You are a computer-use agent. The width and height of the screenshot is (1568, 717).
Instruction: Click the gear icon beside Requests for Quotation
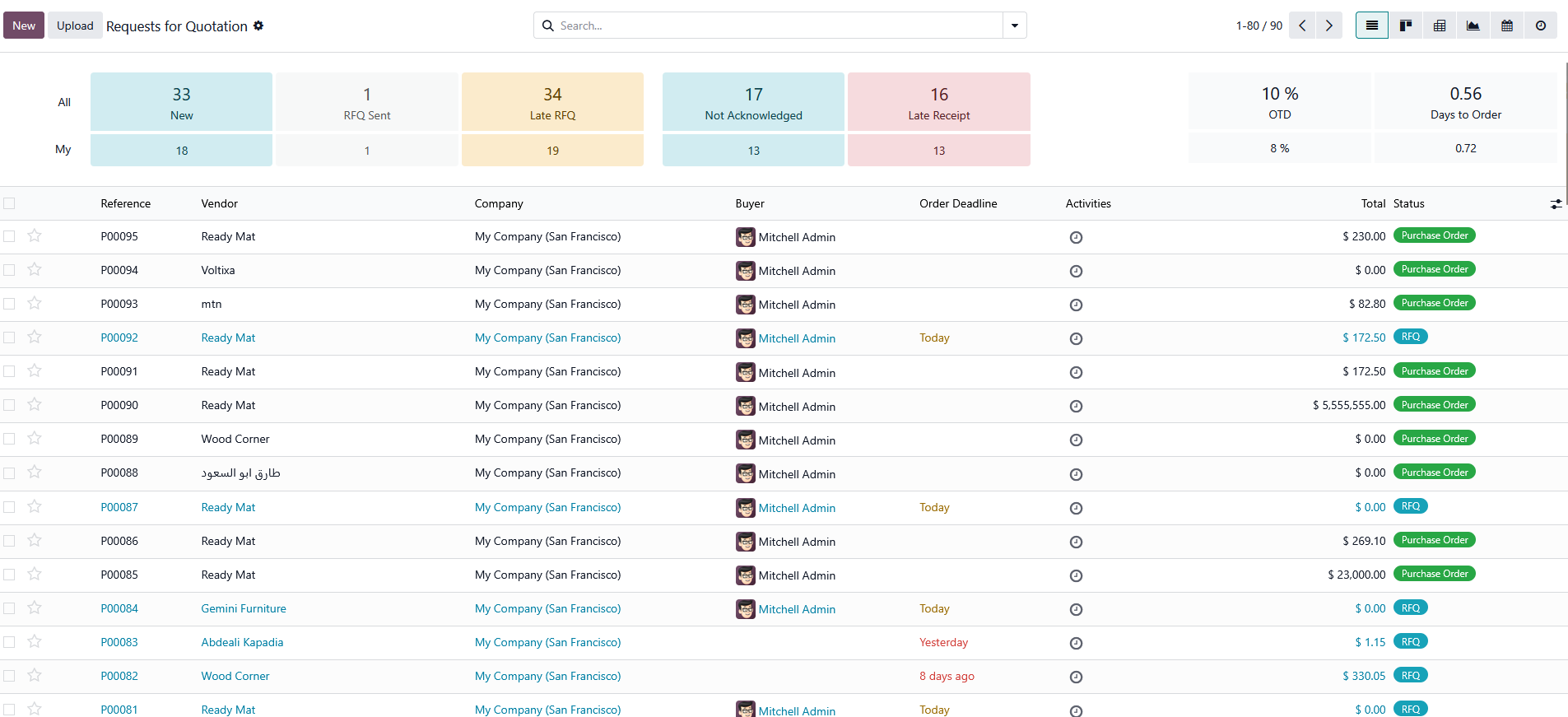click(258, 26)
